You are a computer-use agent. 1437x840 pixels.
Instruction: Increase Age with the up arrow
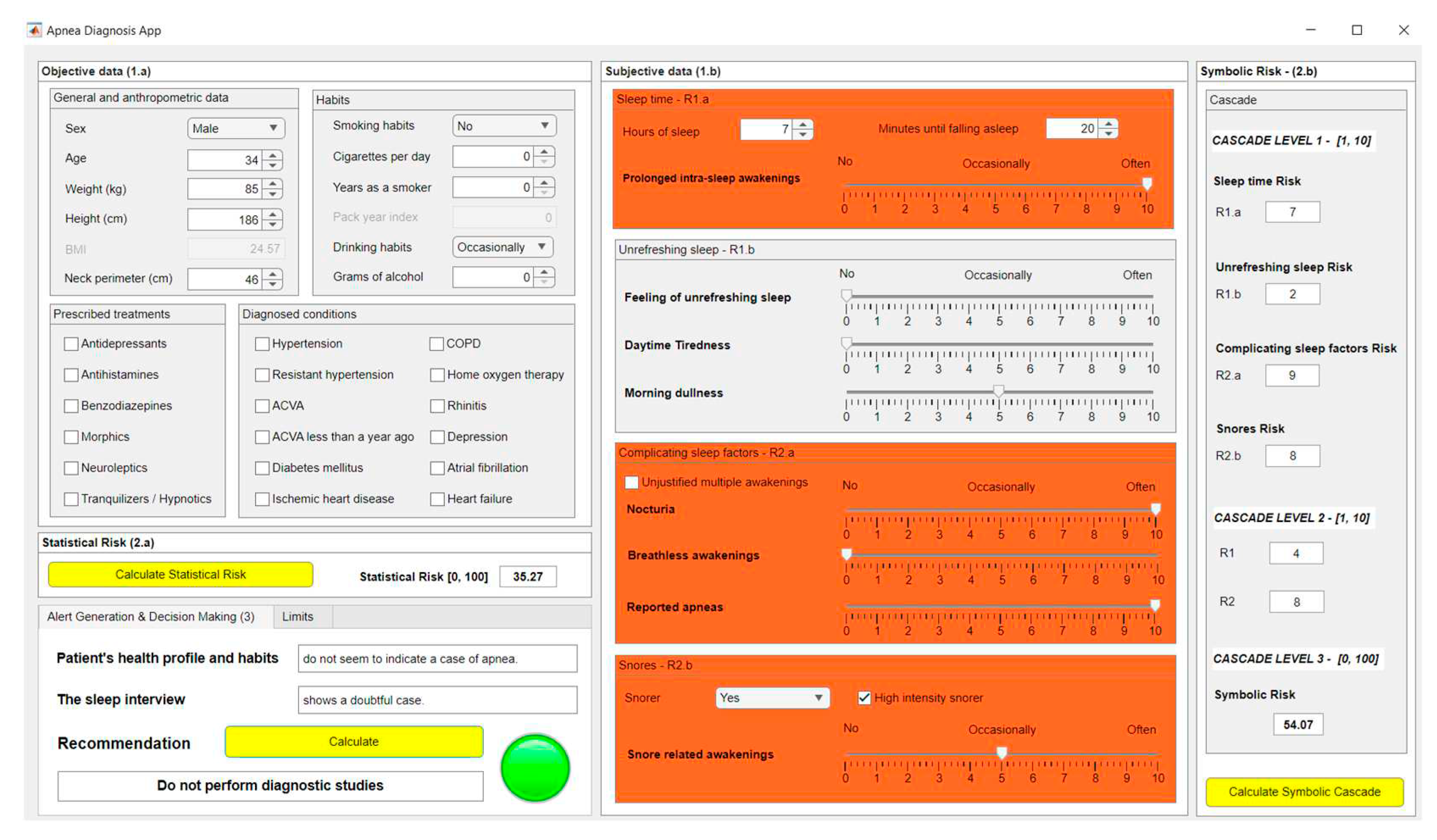pyautogui.click(x=273, y=156)
